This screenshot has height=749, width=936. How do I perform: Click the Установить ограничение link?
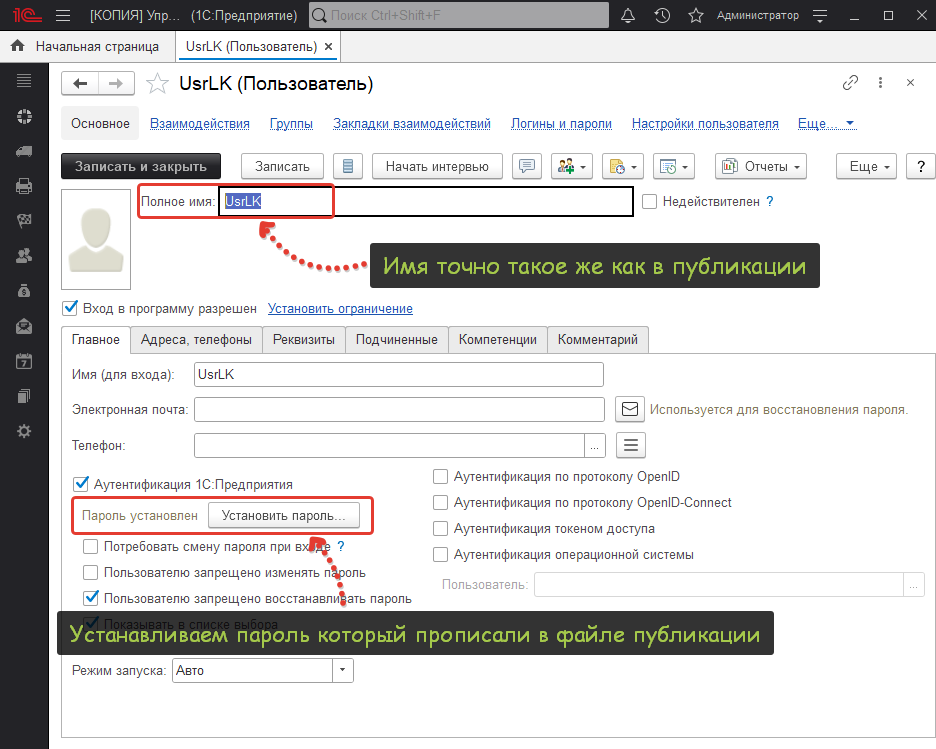[340, 308]
